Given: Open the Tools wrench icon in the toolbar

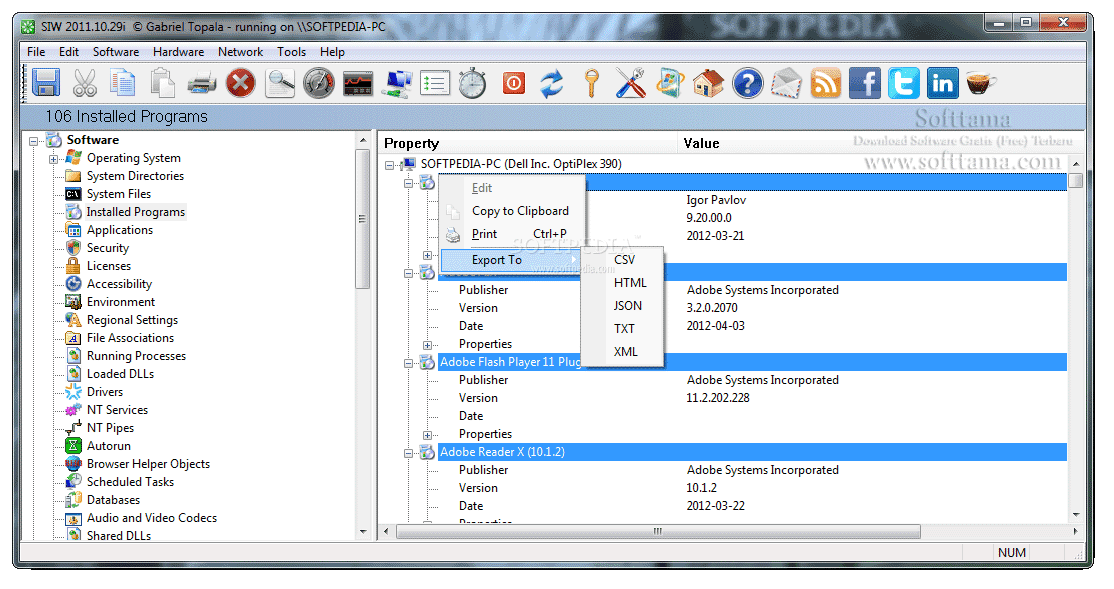Looking at the screenshot, I should [x=630, y=83].
